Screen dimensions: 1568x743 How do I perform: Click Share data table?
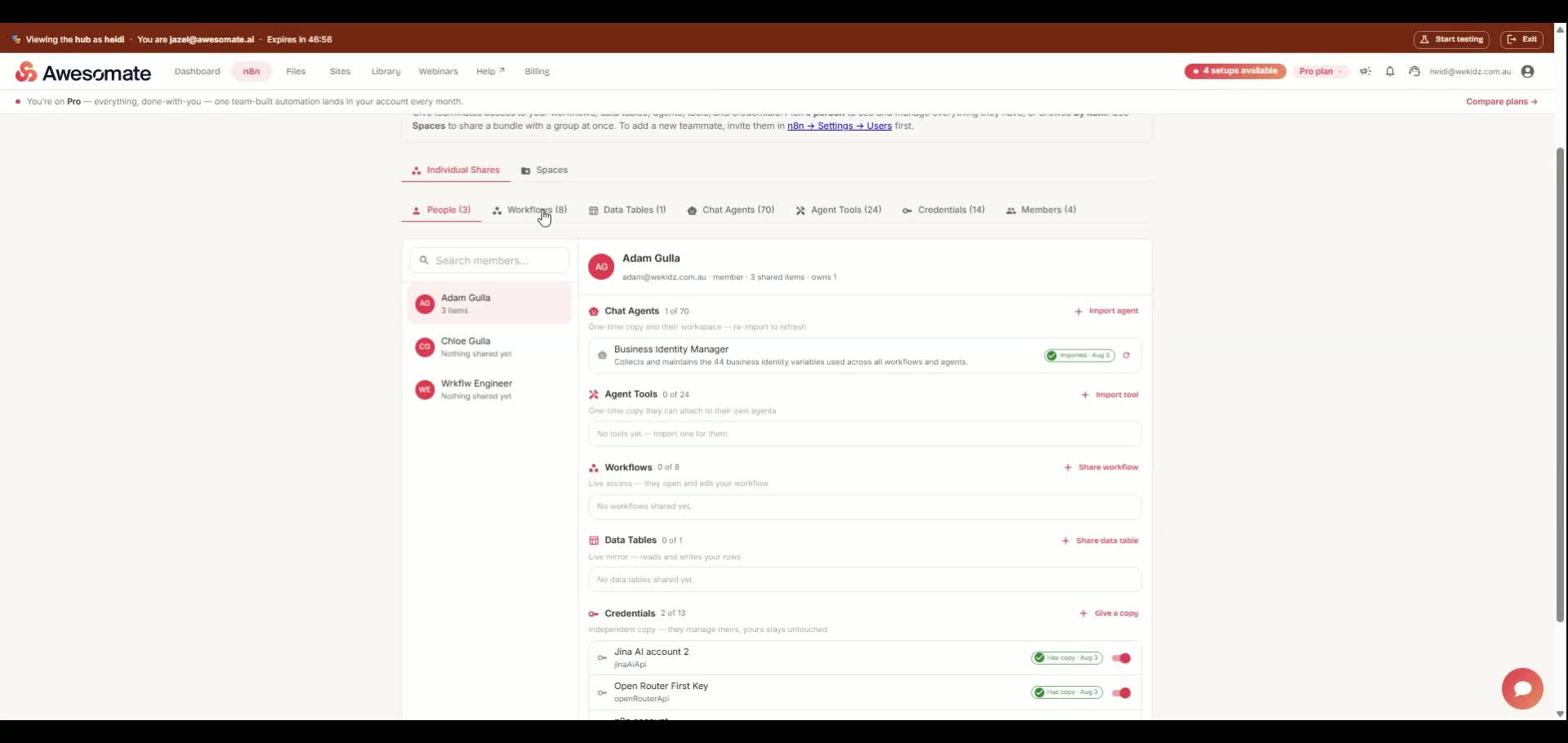1099,541
